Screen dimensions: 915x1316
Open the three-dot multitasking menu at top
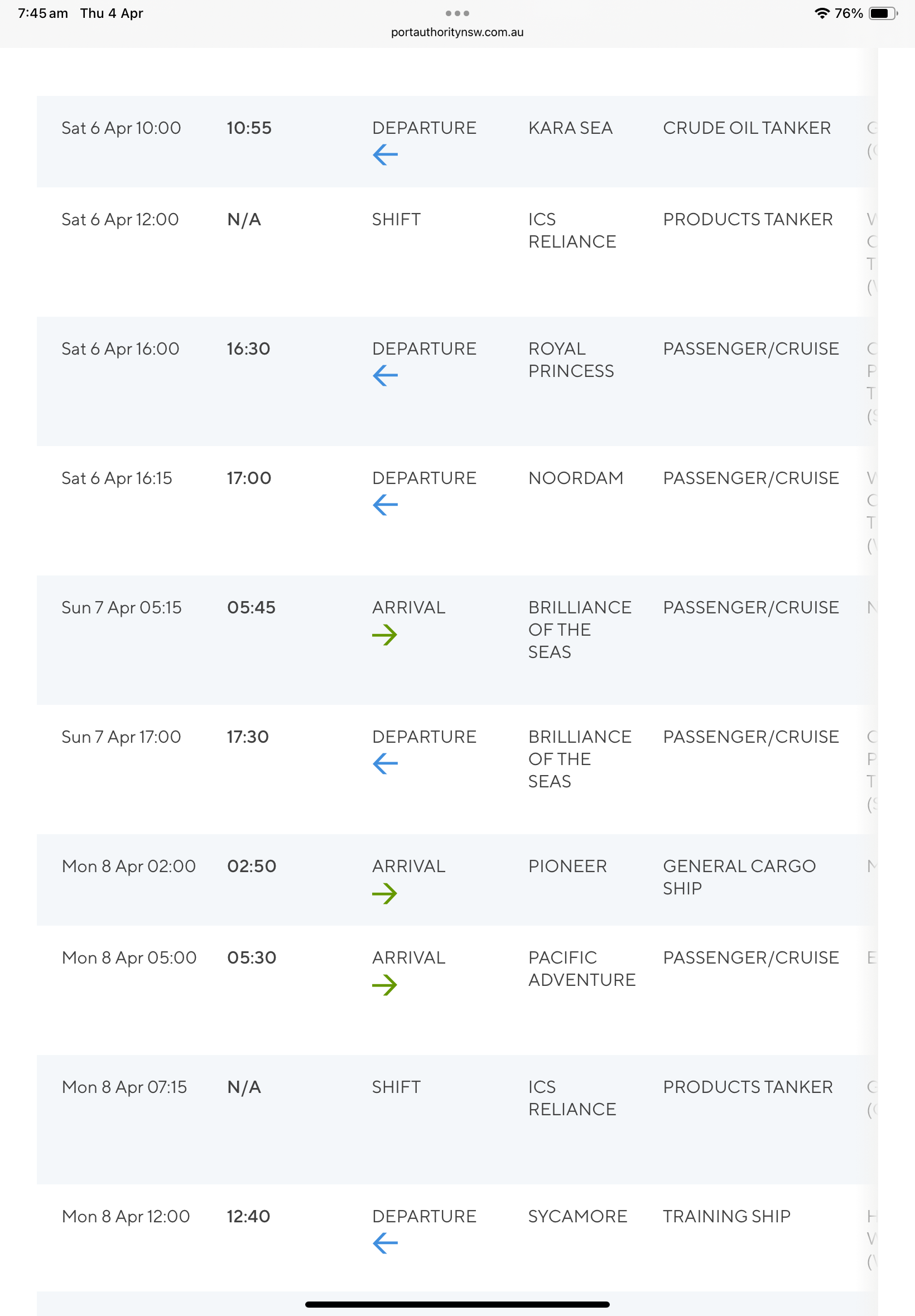458,13
